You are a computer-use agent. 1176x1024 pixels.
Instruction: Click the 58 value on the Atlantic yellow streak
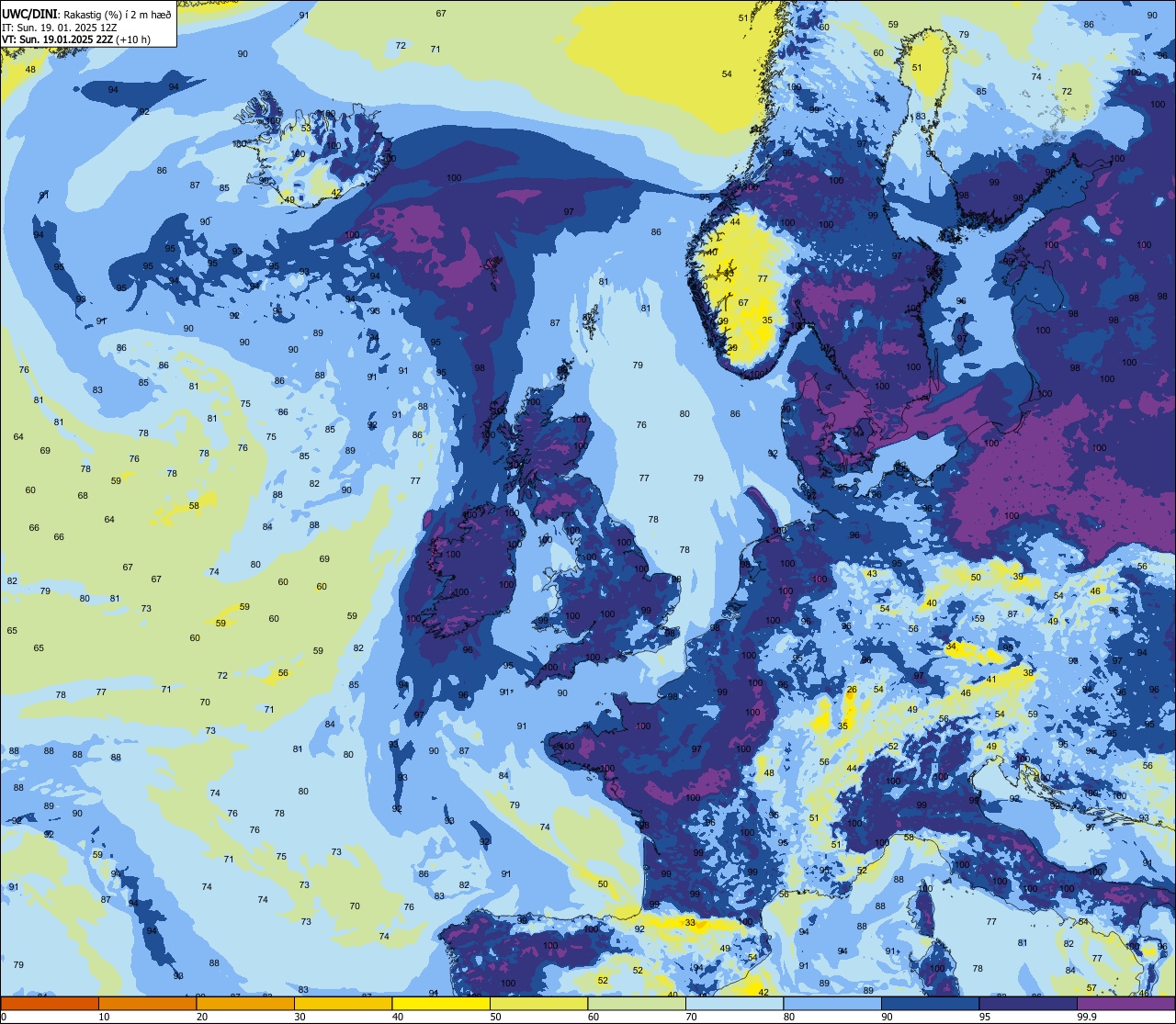pos(194,506)
